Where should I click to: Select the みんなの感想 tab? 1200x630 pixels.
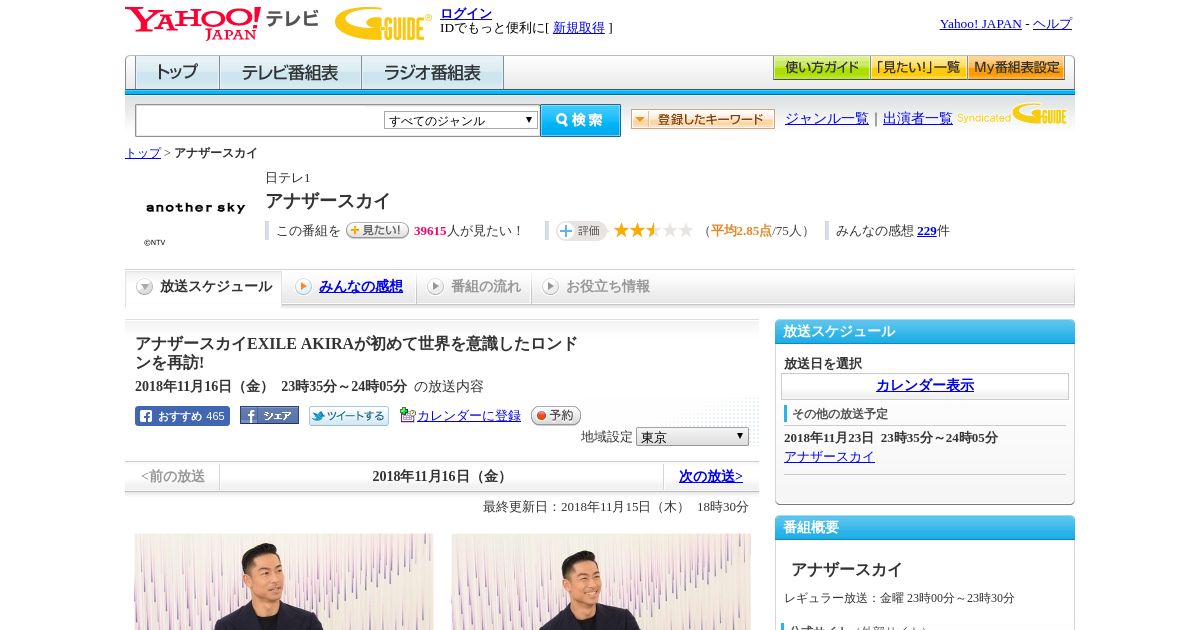click(x=349, y=287)
